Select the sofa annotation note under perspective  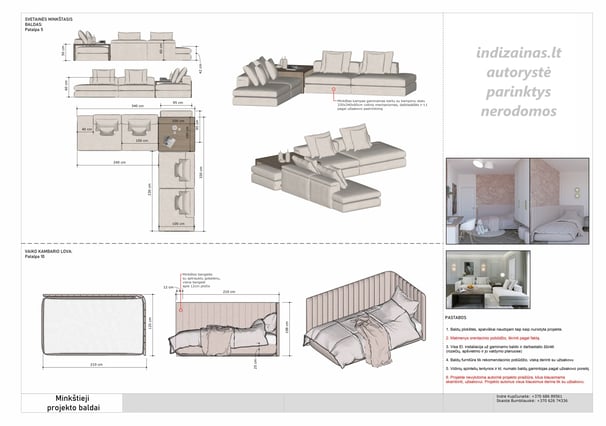382,105
